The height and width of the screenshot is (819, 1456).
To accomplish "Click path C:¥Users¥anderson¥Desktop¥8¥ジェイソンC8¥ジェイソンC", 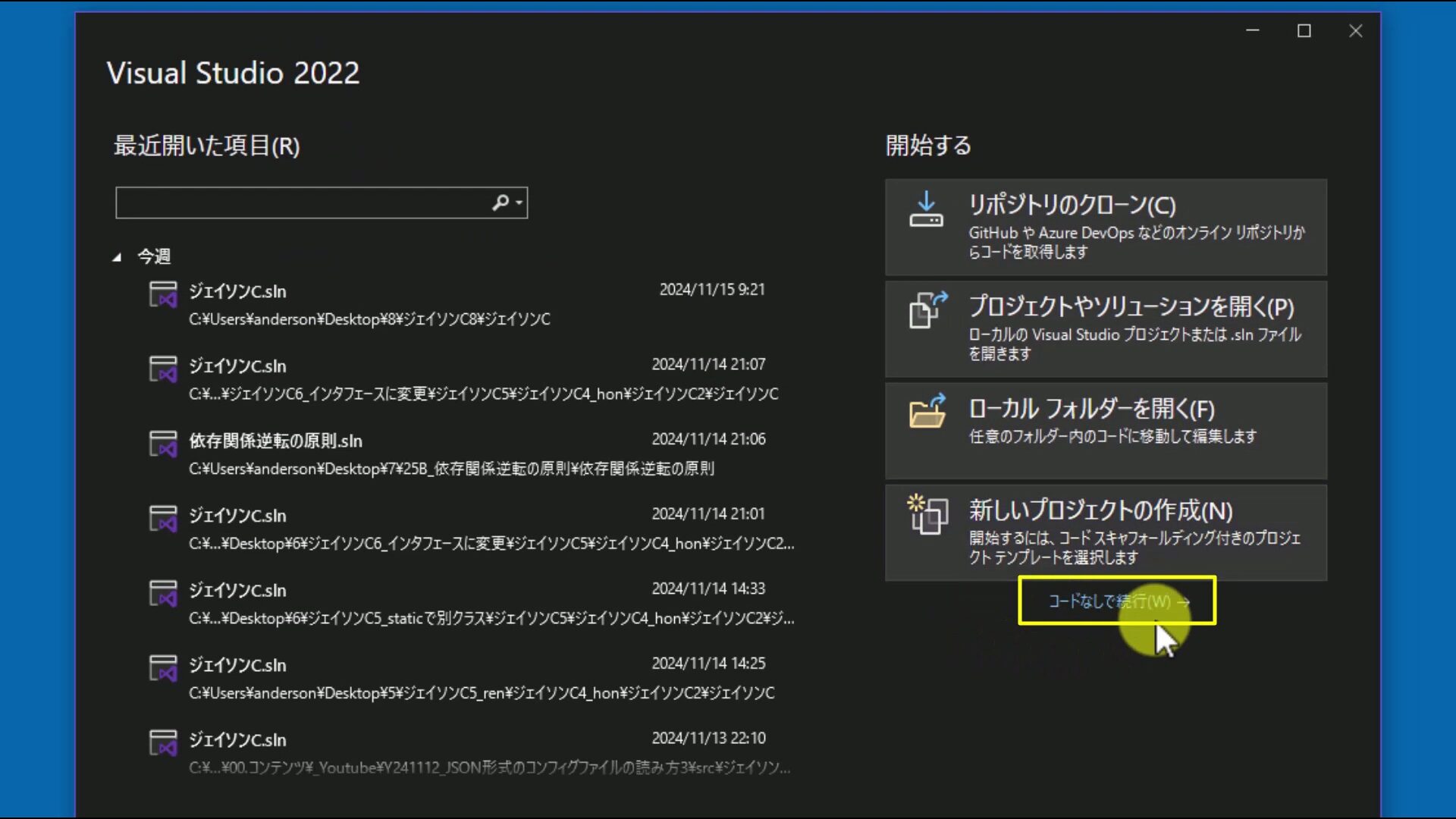I will click(369, 319).
